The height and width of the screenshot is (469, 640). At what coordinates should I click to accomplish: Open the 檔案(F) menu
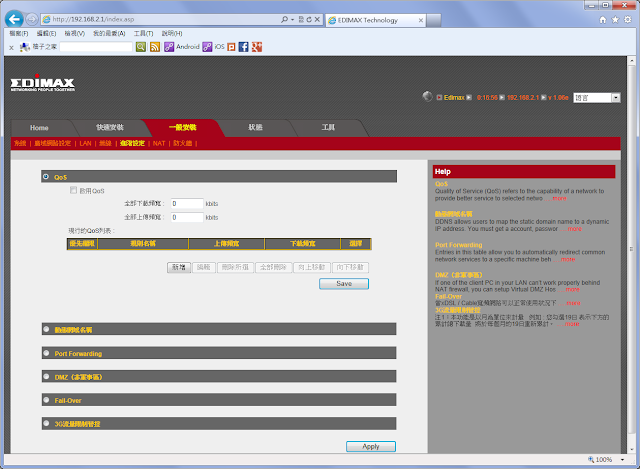click(x=19, y=33)
